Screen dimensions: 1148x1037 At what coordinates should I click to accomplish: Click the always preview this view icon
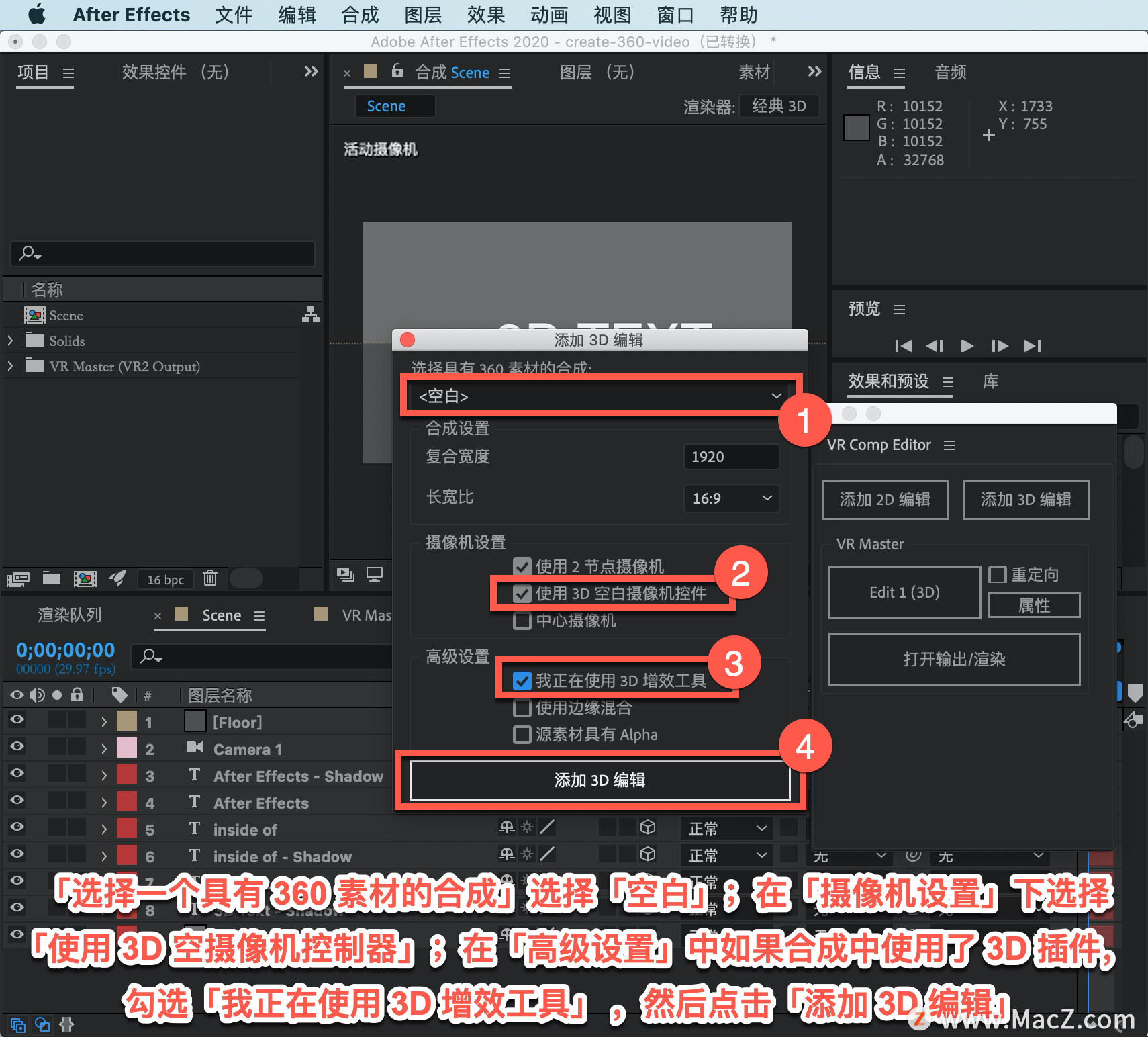(346, 574)
